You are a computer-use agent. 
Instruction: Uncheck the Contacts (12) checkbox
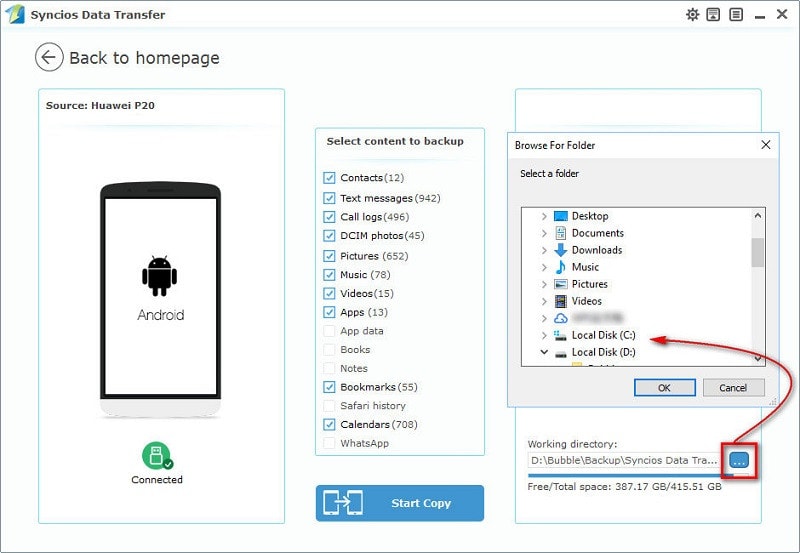click(329, 178)
